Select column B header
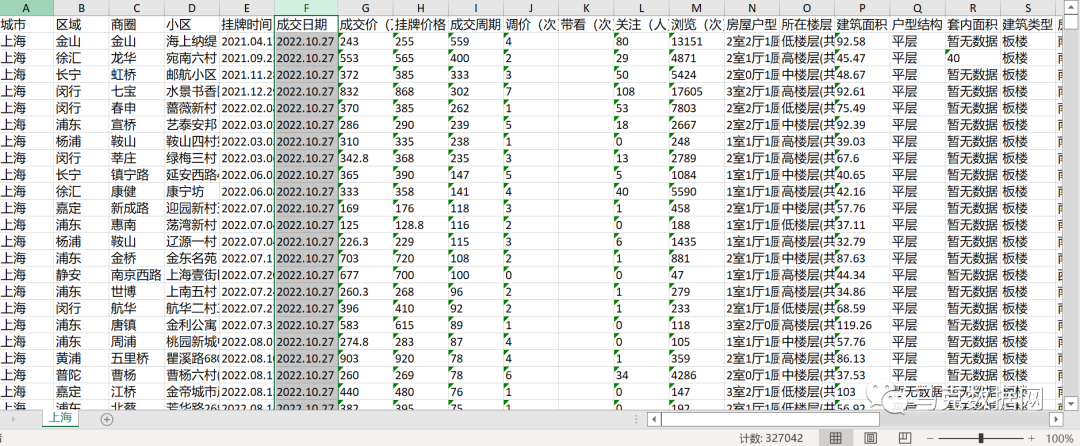This screenshot has width=1080, height=446. [81, 8]
